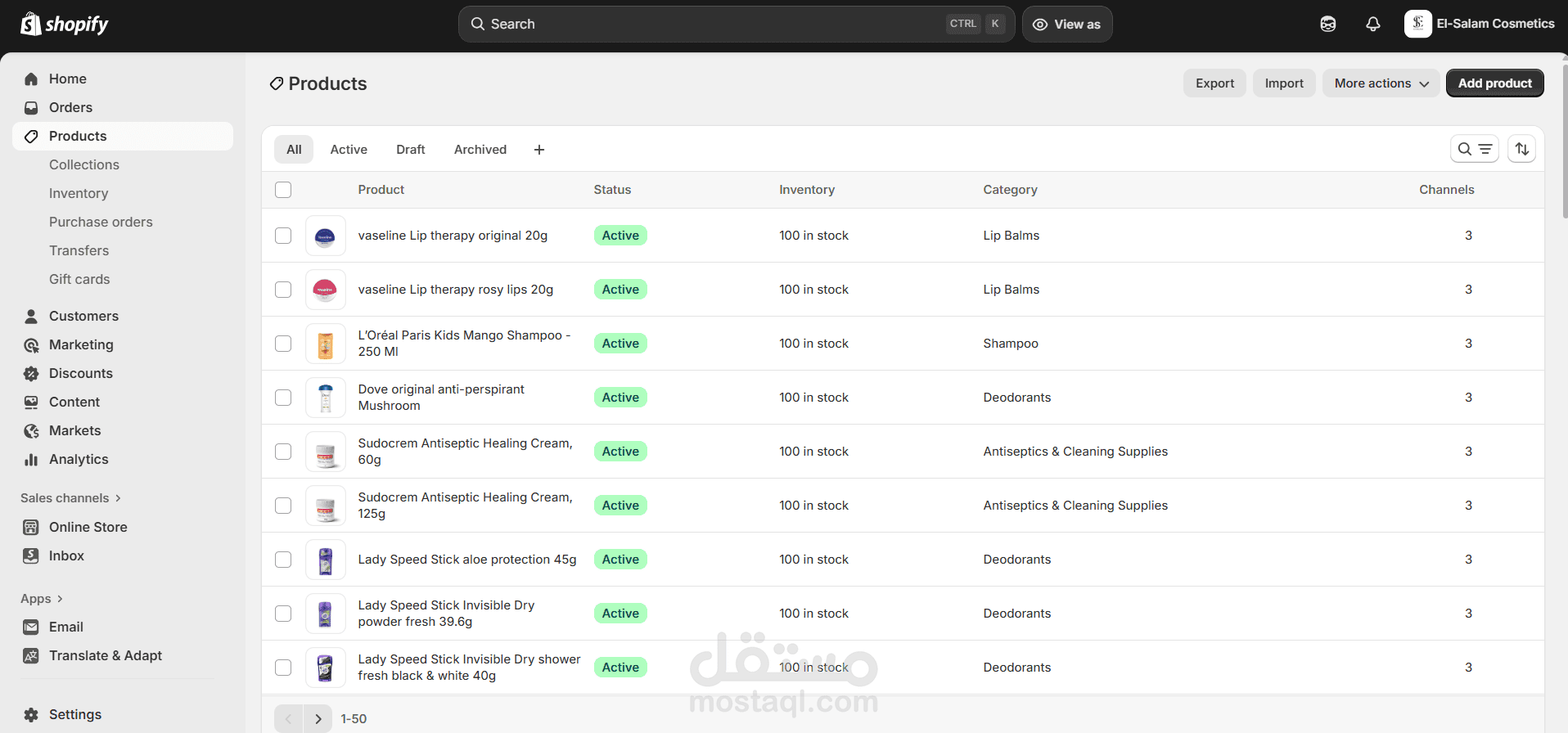Click the Markets globe icon
The height and width of the screenshot is (733, 1568).
point(31,430)
